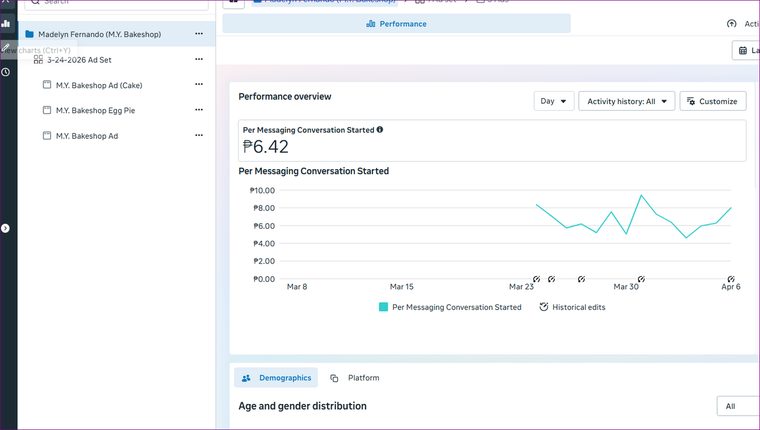The height and width of the screenshot is (430, 760).
Task: Open options menu for 3-24-2026 Ad Set
Action: tap(199, 59)
